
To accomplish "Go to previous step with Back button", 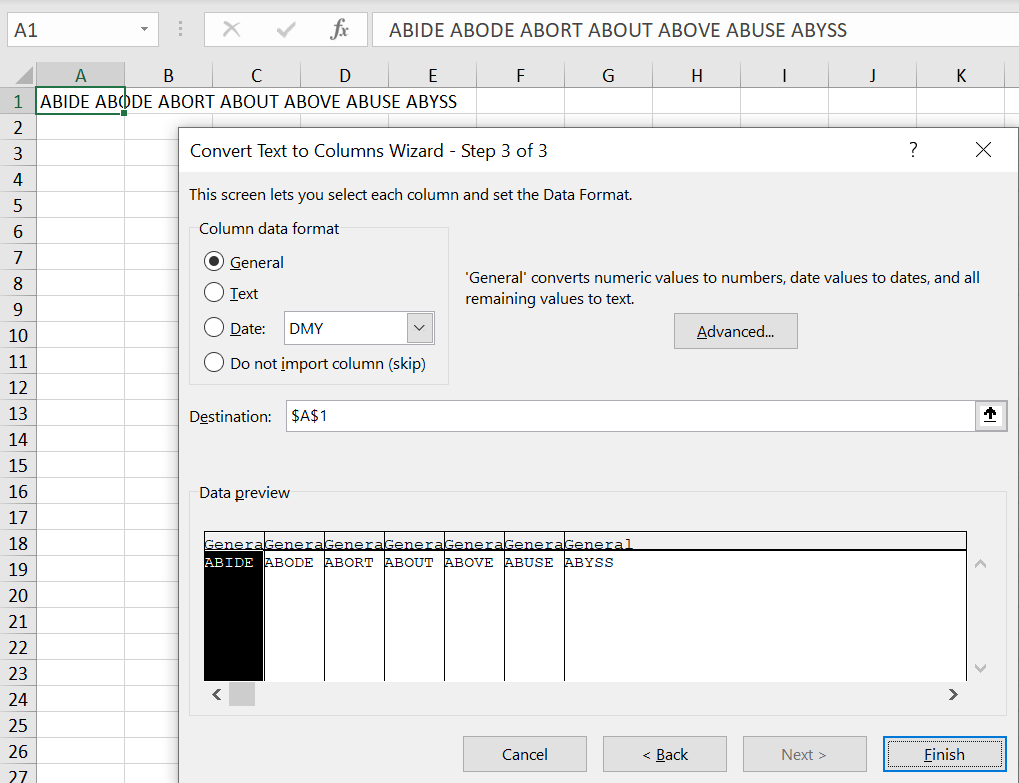I will click(665, 754).
